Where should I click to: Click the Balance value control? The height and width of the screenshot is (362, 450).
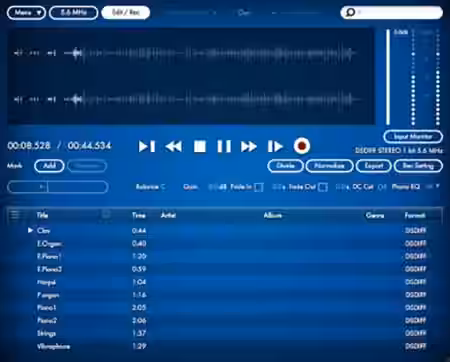[163, 187]
